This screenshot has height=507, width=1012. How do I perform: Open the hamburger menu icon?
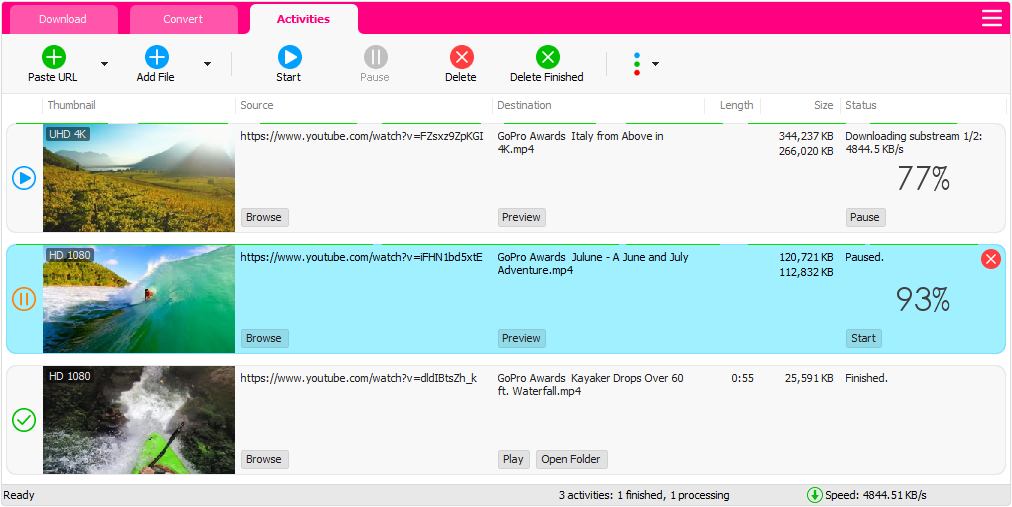(x=991, y=18)
